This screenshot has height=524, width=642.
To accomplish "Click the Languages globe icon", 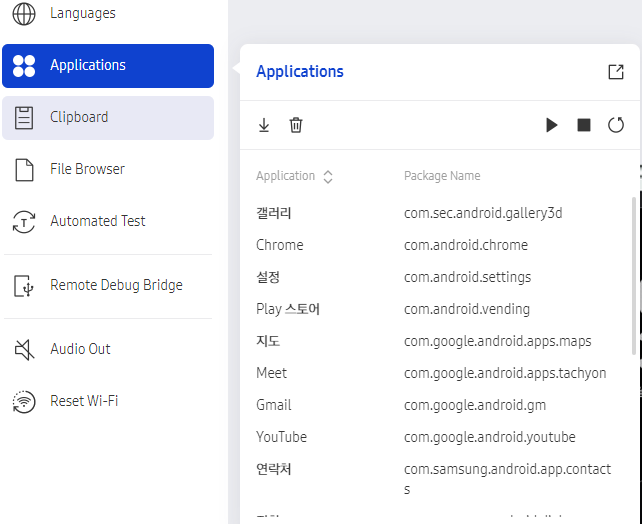I will [x=24, y=14].
